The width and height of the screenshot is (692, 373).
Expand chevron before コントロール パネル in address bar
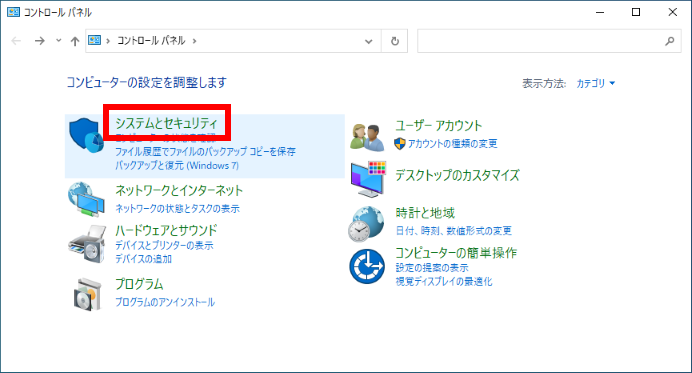(x=108, y=41)
